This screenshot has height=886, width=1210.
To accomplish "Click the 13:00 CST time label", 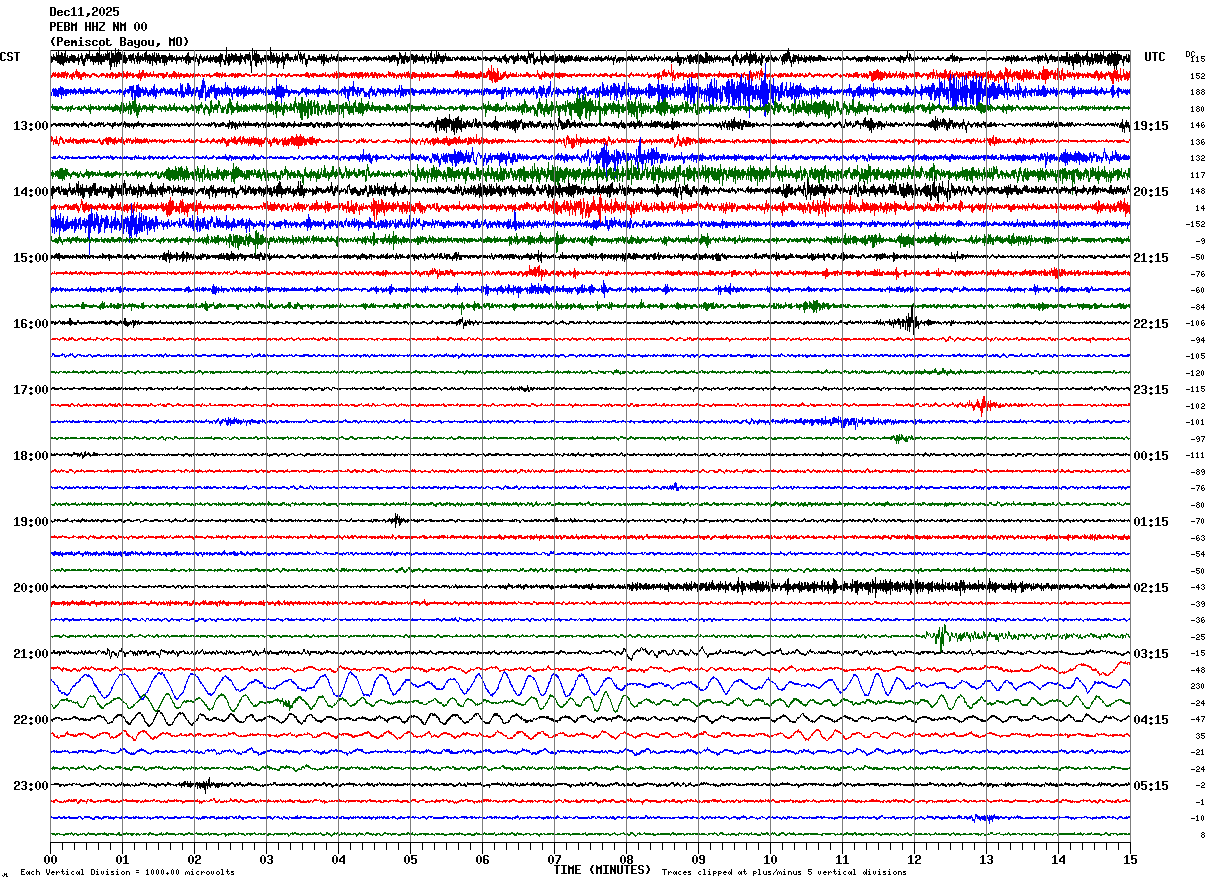I will (x=31, y=126).
